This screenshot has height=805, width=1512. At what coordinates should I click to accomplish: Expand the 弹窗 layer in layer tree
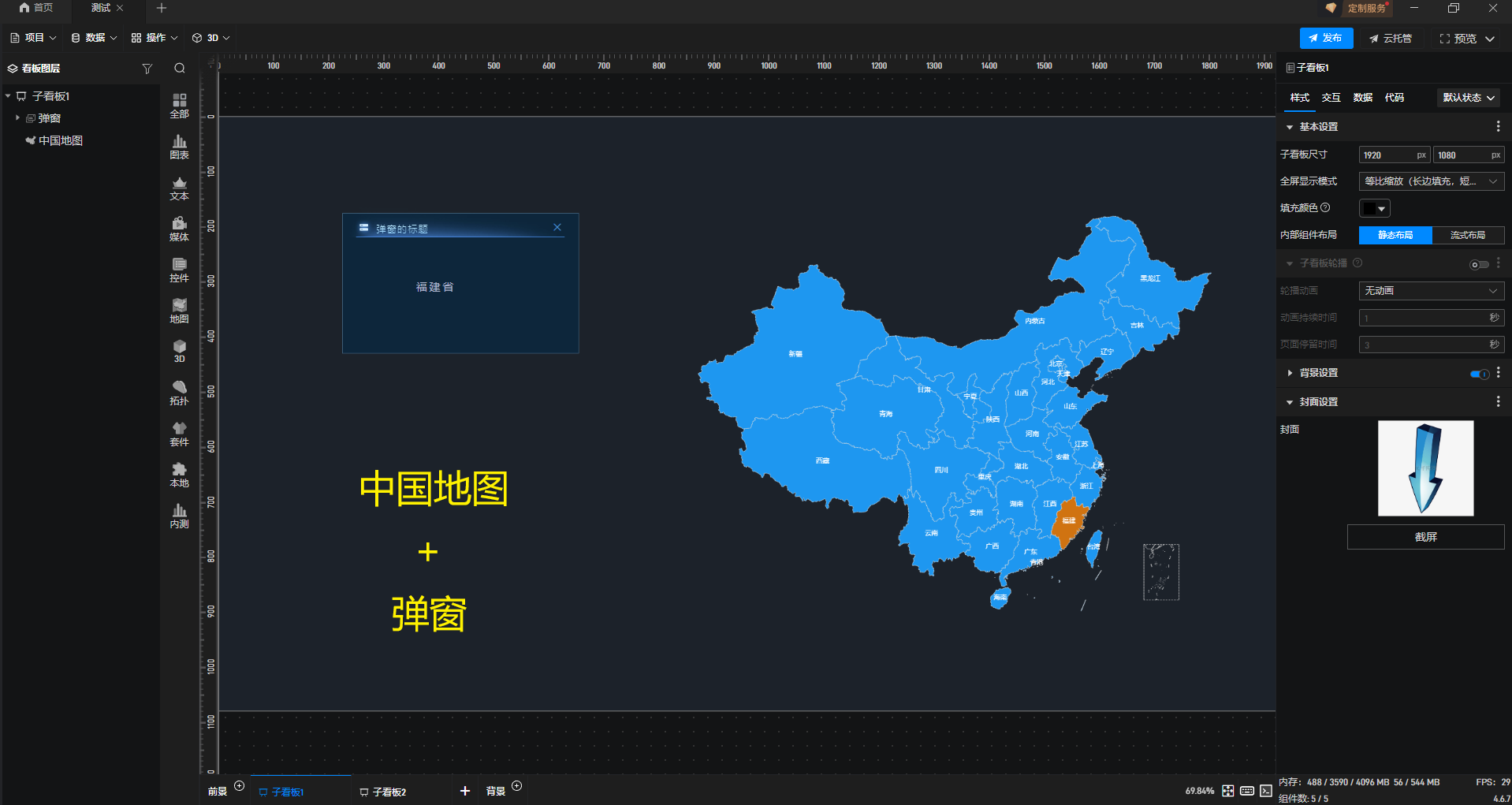[x=17, y=117]
